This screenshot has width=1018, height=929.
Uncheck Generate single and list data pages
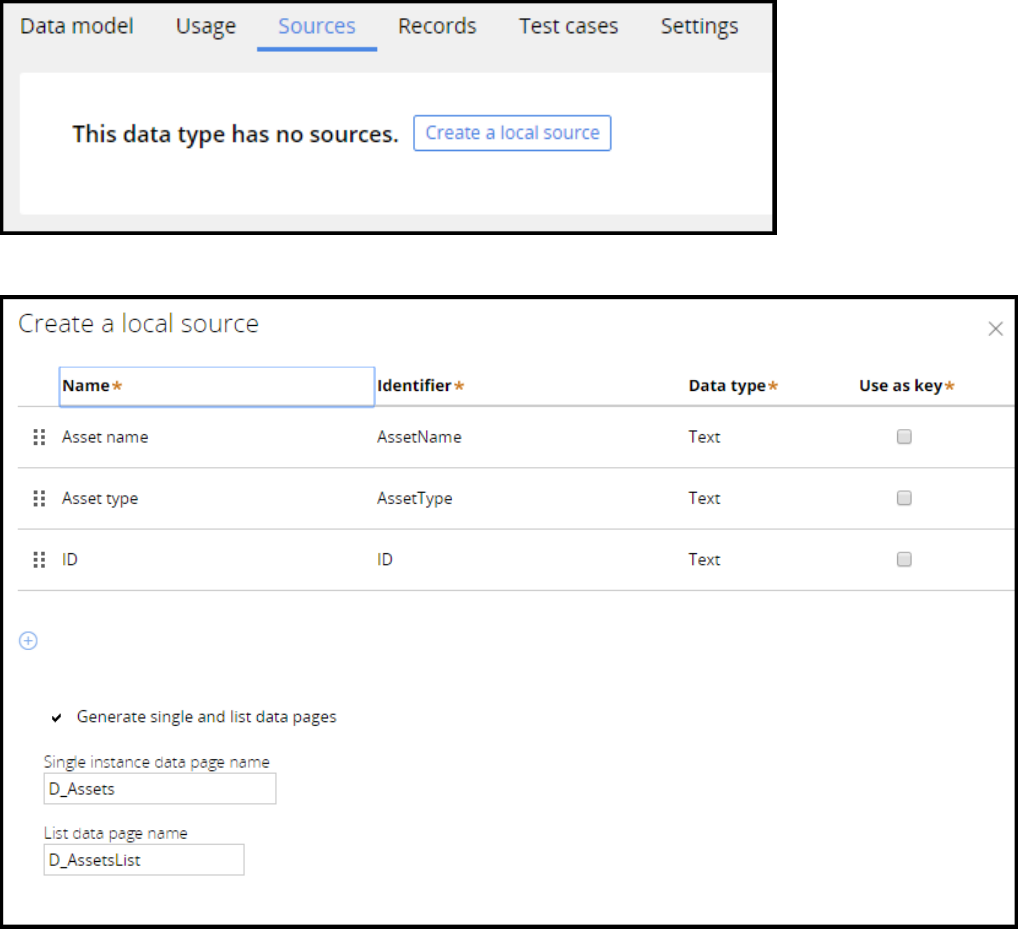57,717
